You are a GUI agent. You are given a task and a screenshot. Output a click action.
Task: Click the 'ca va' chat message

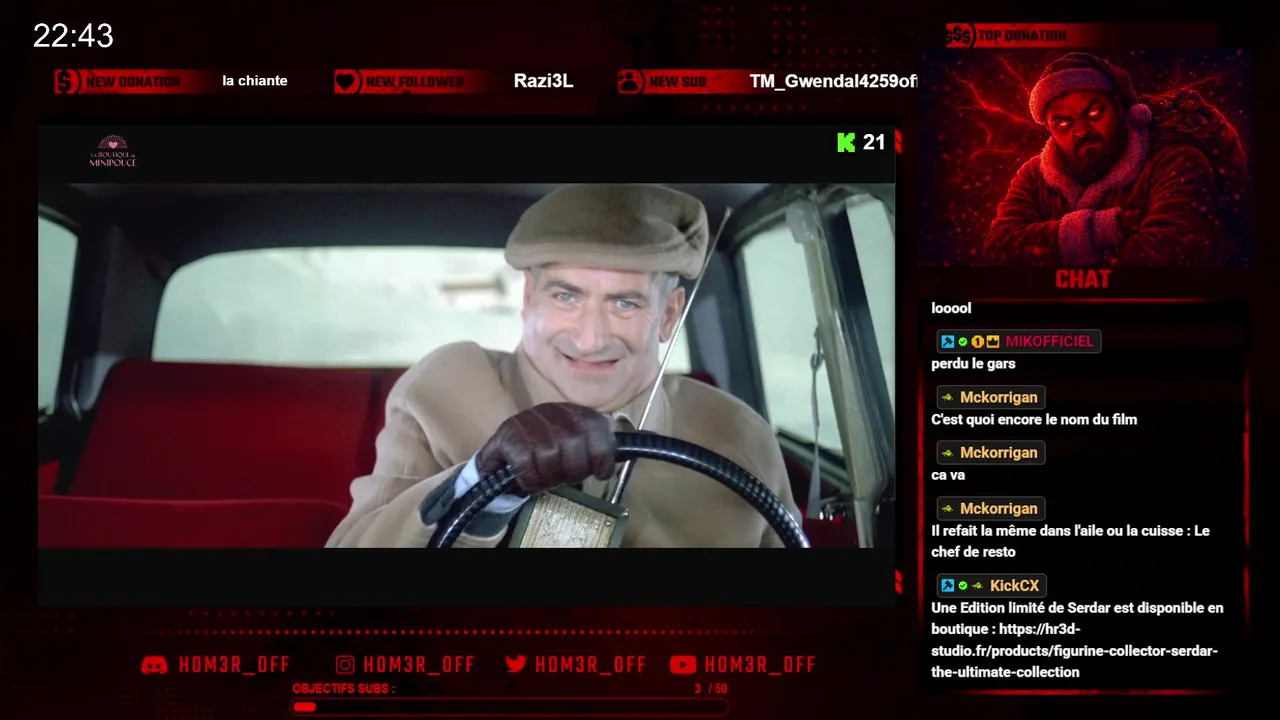(948, 475)
